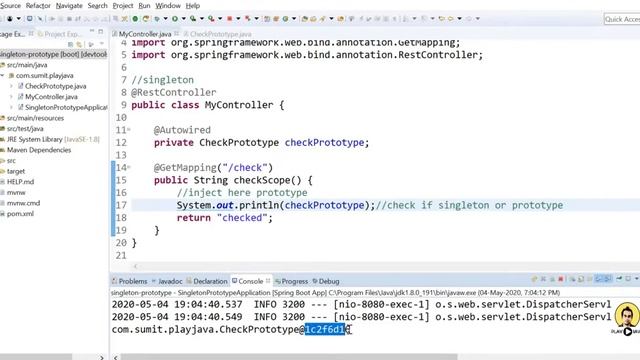Collapse the fold marker at line 11
This screenshot has width=640, height=360.
(129, 130)
